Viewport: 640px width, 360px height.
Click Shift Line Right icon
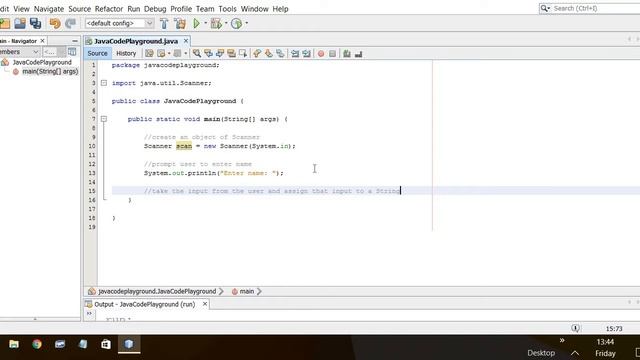coord(307,53)
